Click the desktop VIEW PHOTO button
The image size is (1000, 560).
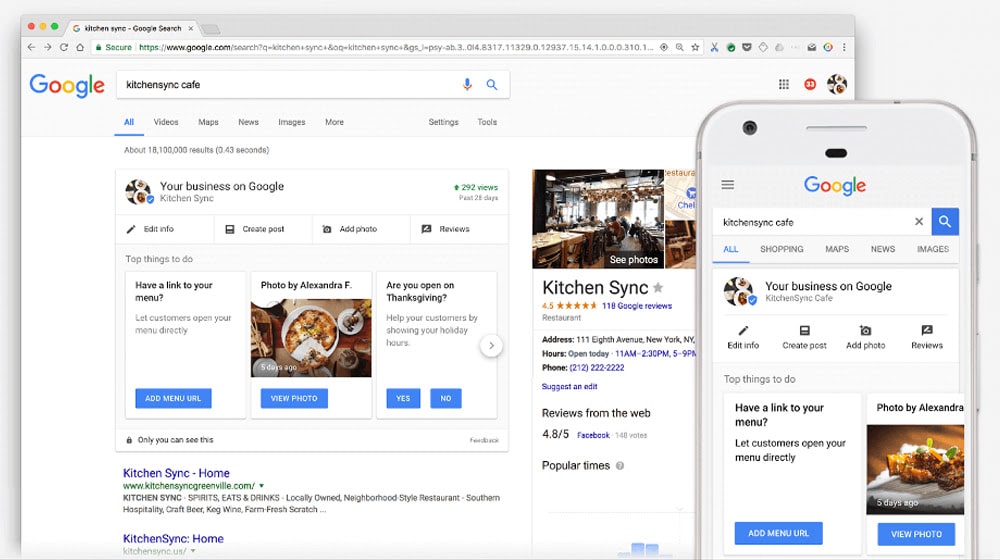click(294, 398)
